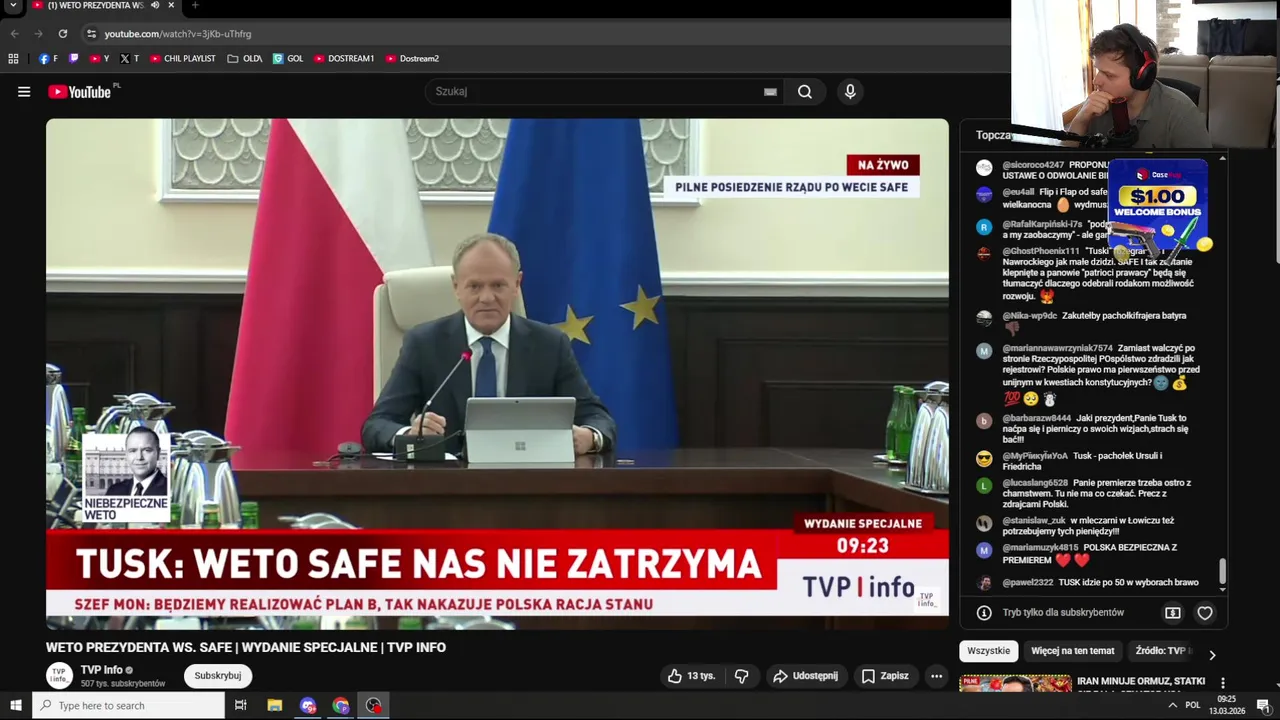Switch the POL keyboard language indicator

[x=1192, y=706]
